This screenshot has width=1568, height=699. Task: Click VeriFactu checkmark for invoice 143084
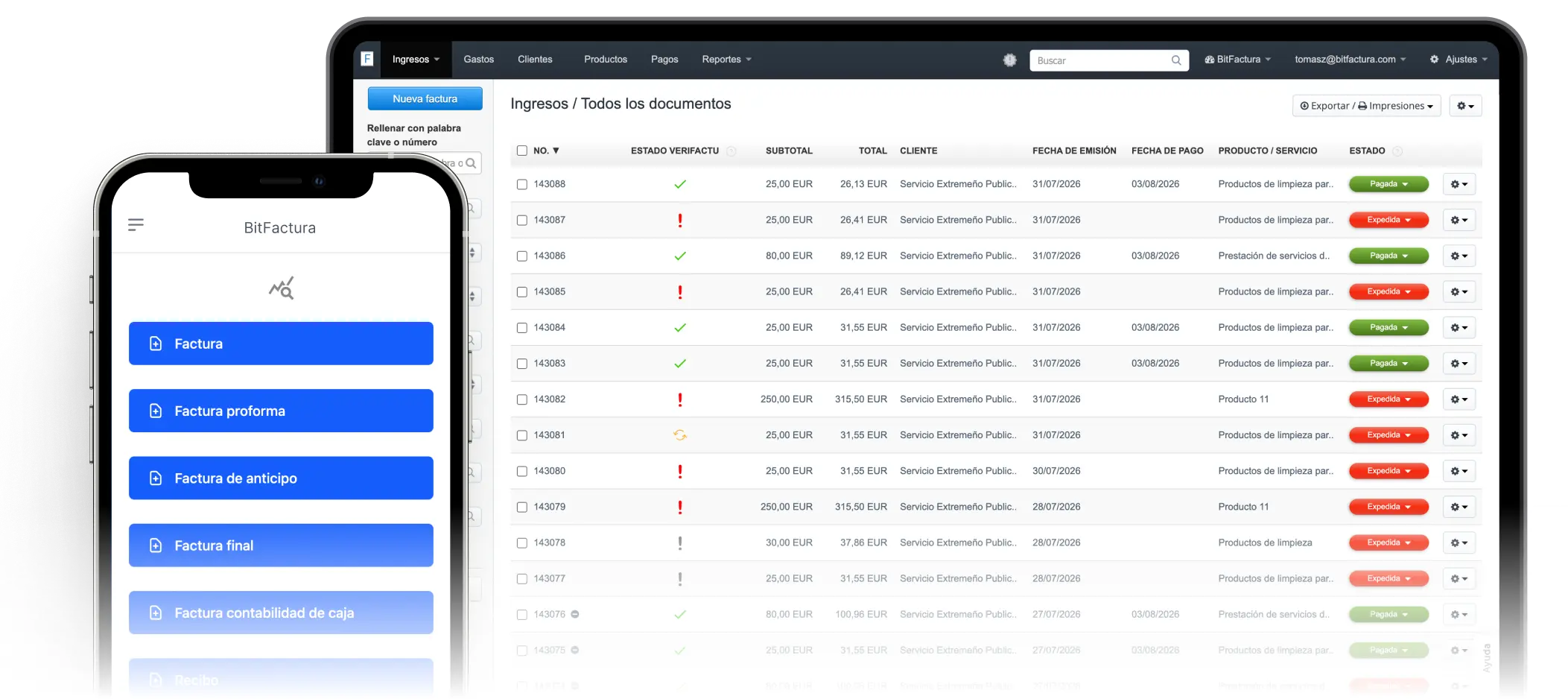[680, 327]
